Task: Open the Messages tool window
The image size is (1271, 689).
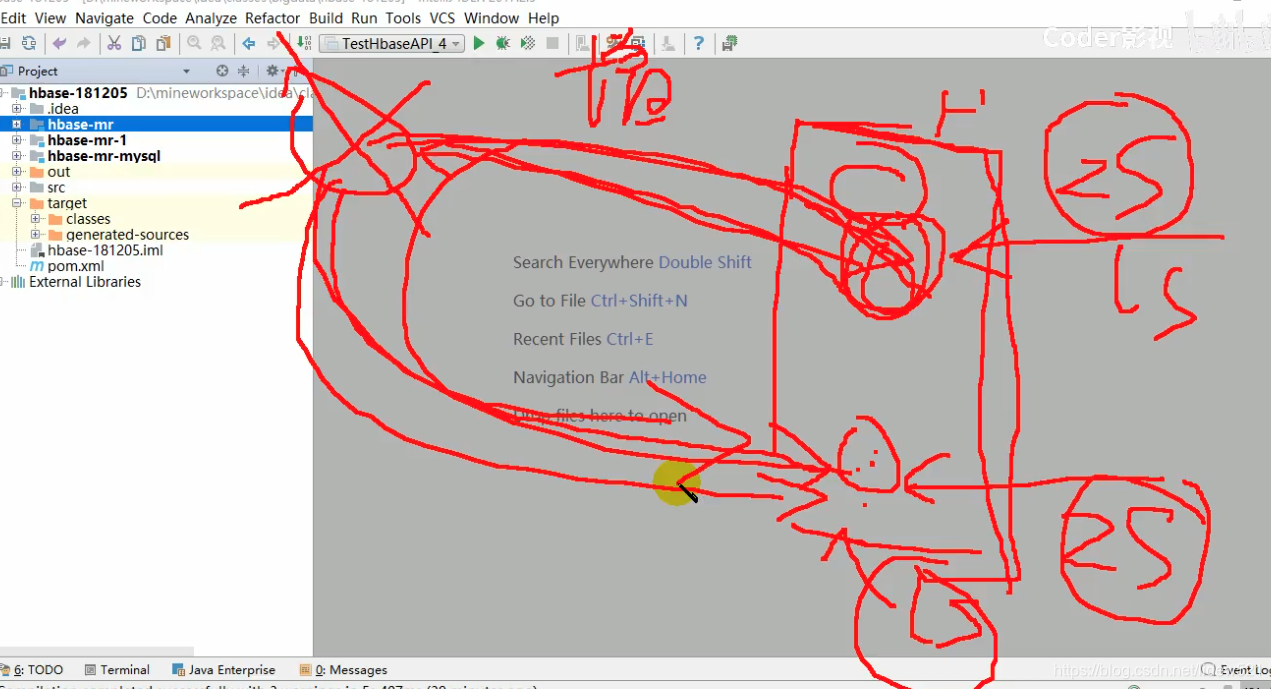Action: 343,670
